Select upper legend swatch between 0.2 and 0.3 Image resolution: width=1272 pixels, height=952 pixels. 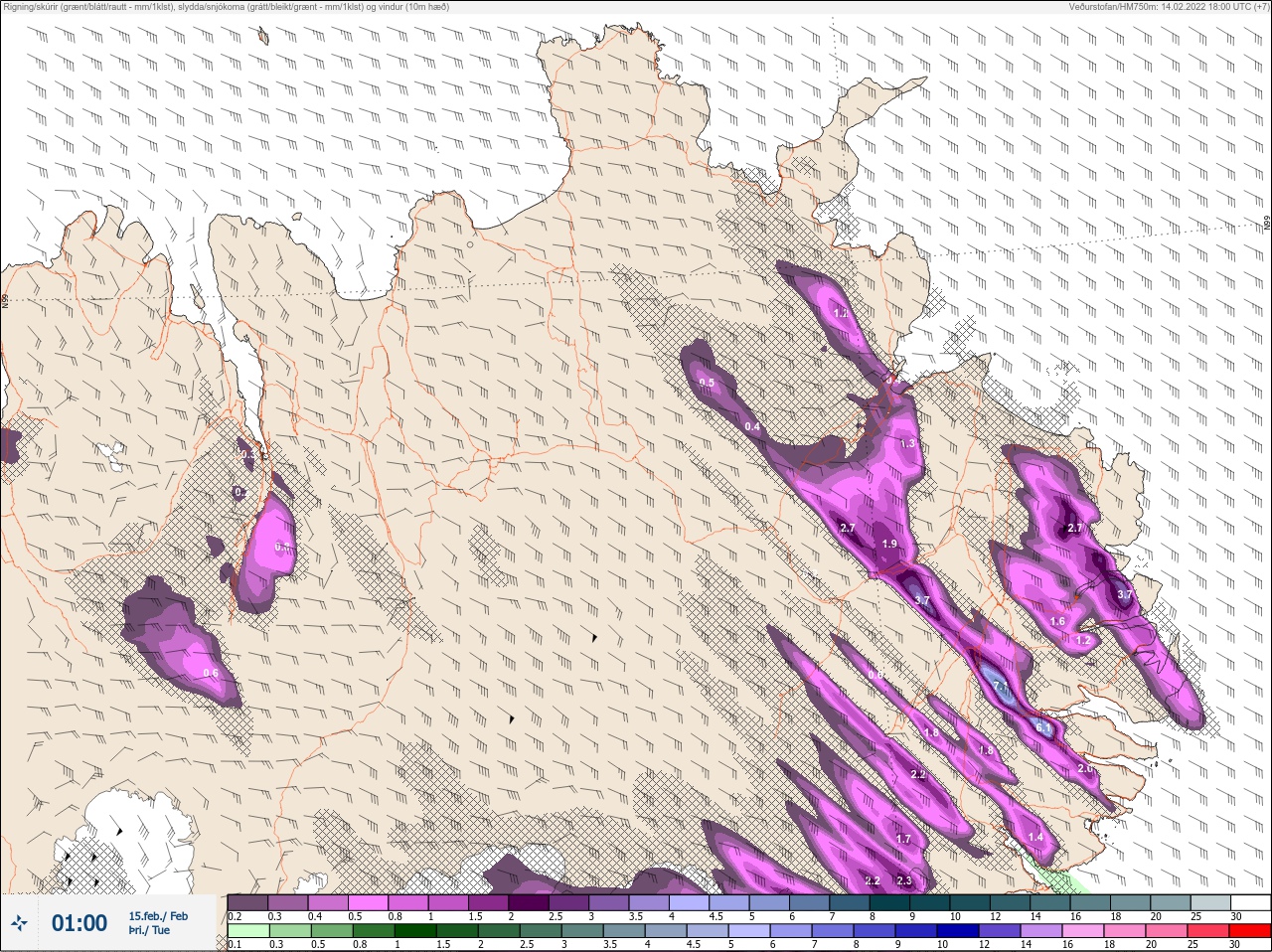247,902
